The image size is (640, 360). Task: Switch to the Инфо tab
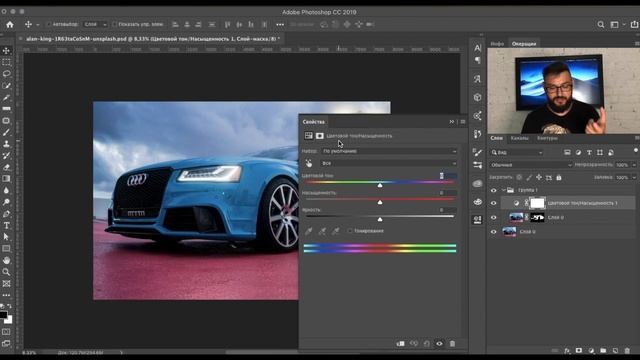pos(497,44)
